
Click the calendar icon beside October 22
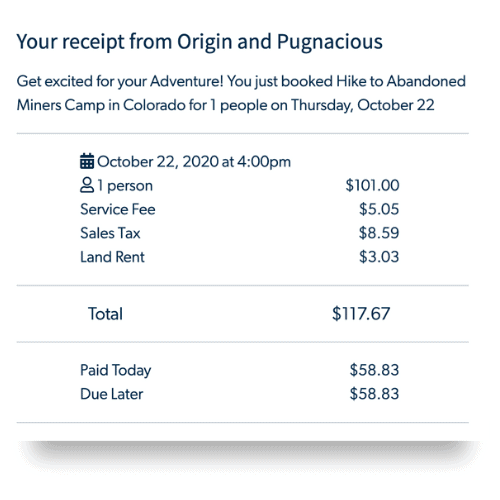(x=87, y=161)
